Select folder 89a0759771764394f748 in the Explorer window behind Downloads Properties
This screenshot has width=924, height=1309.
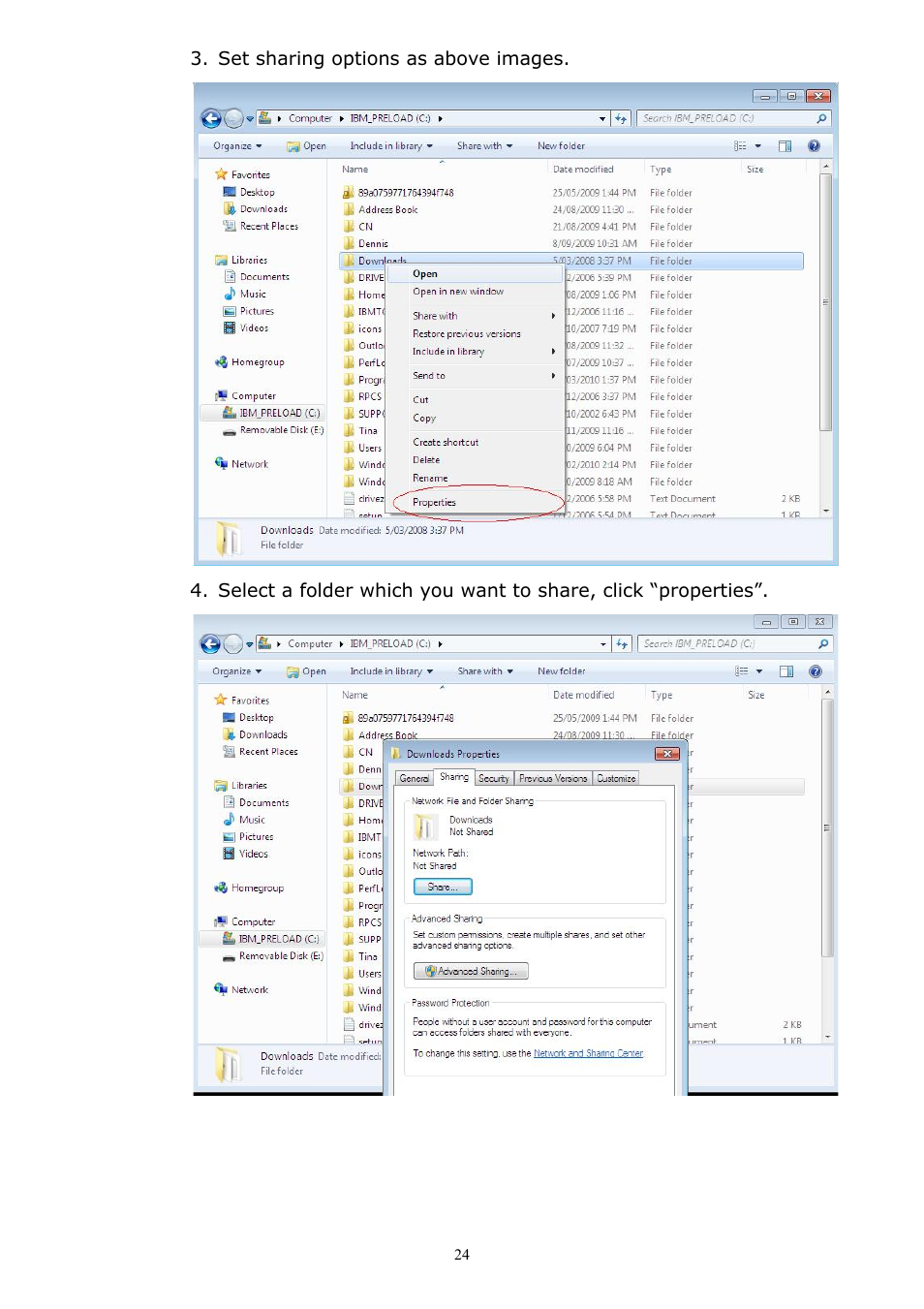[398, 719]
